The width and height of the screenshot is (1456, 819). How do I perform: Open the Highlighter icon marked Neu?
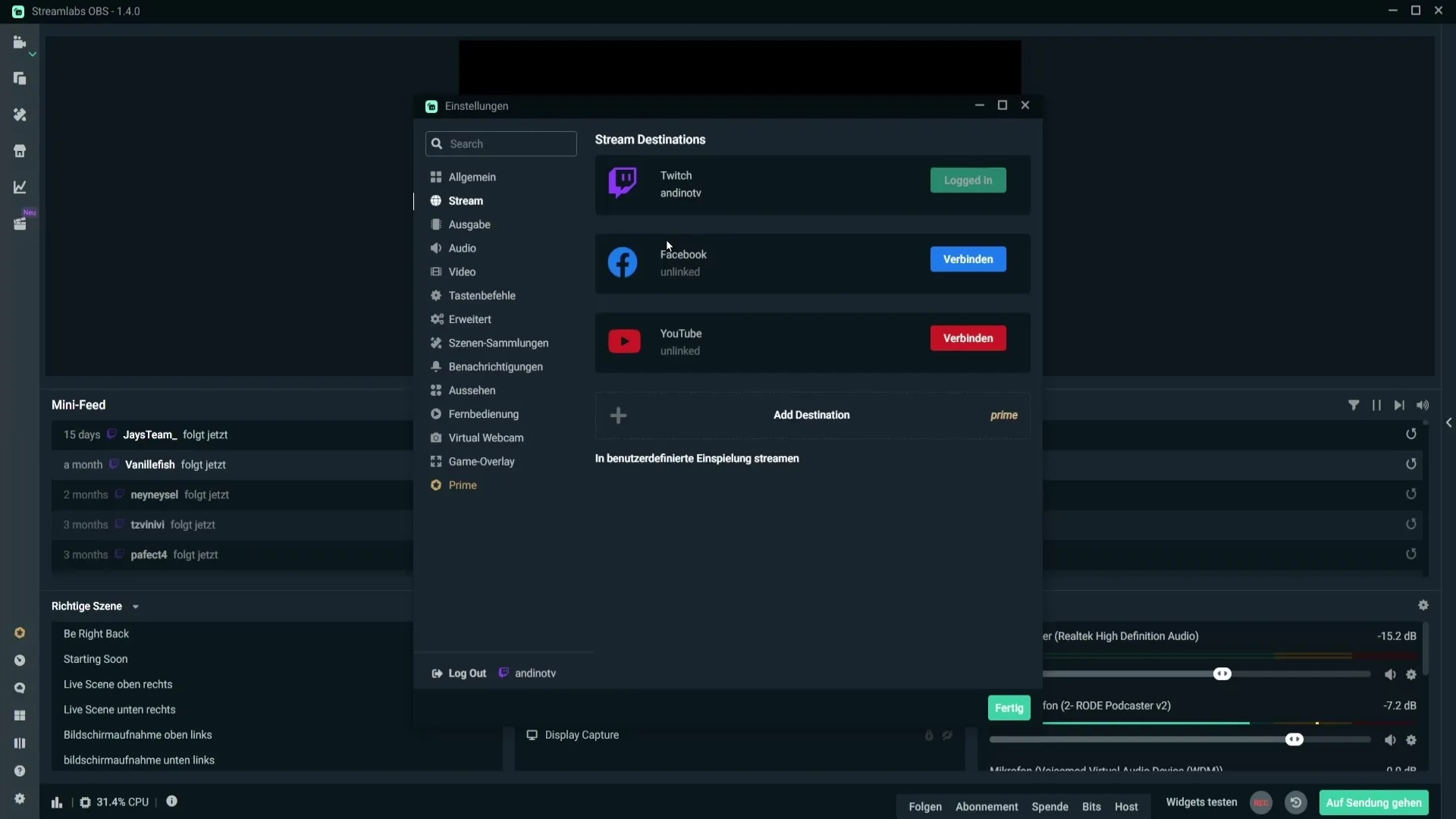pyautogui.click(x=20, y=224)
